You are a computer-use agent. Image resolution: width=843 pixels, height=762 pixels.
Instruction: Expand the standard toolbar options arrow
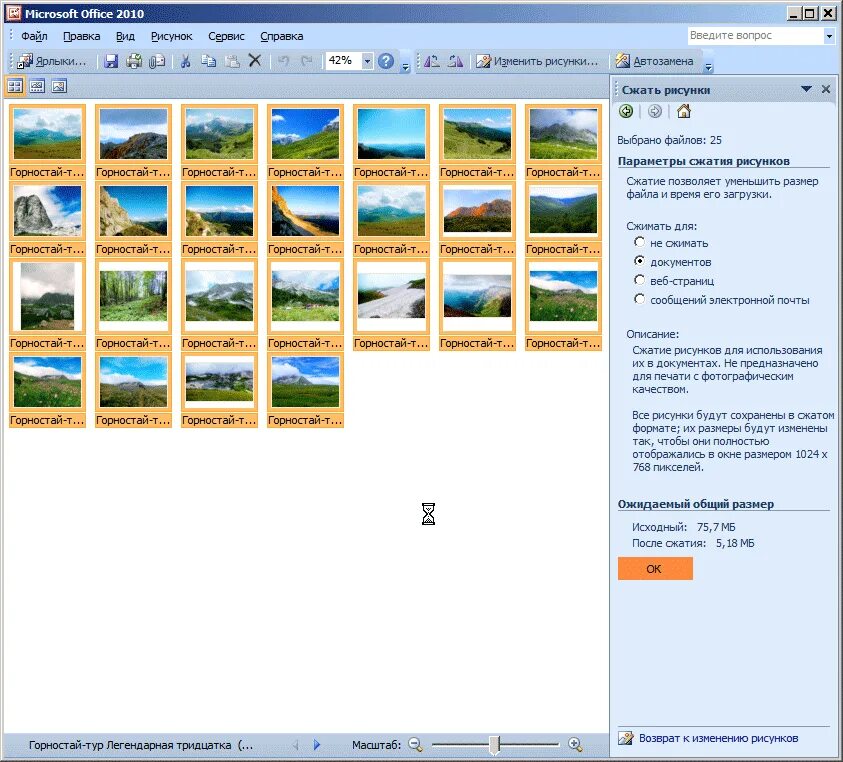coord(405,65)
